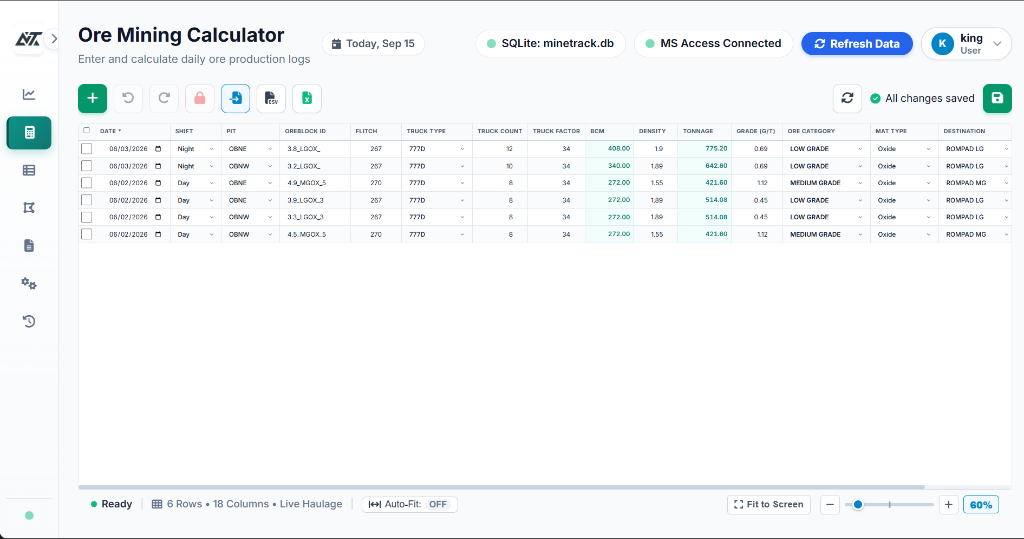
Task: Open the date picker calendar for row 3.2_LGOX_
Action: [x=158, y=166]
